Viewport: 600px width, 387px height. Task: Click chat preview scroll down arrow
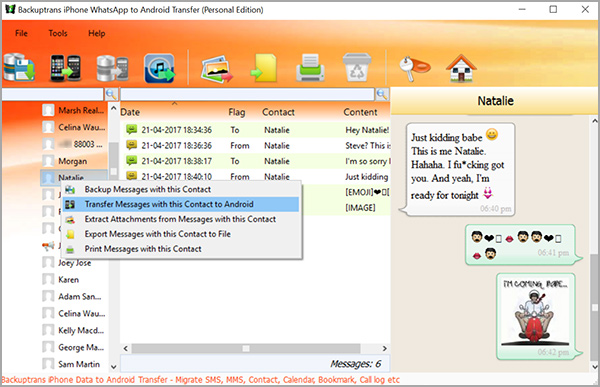coord(595,367)
